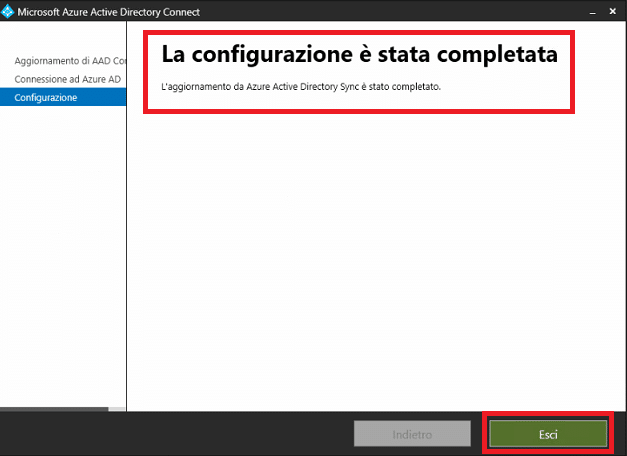Minimize the Azure AD Connect window
Viewport: 627px width, 456px height.
coord(593,12)
